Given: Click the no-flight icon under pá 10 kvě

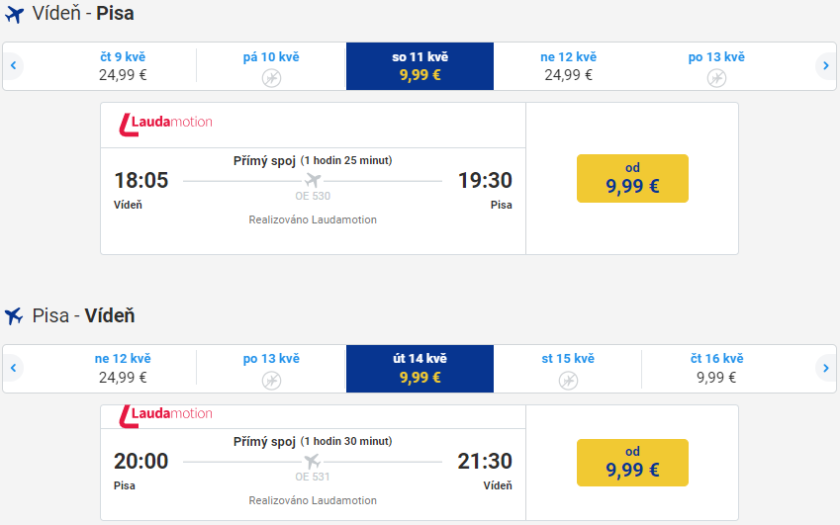Looking at the screenshot, I should coord(271,77).
